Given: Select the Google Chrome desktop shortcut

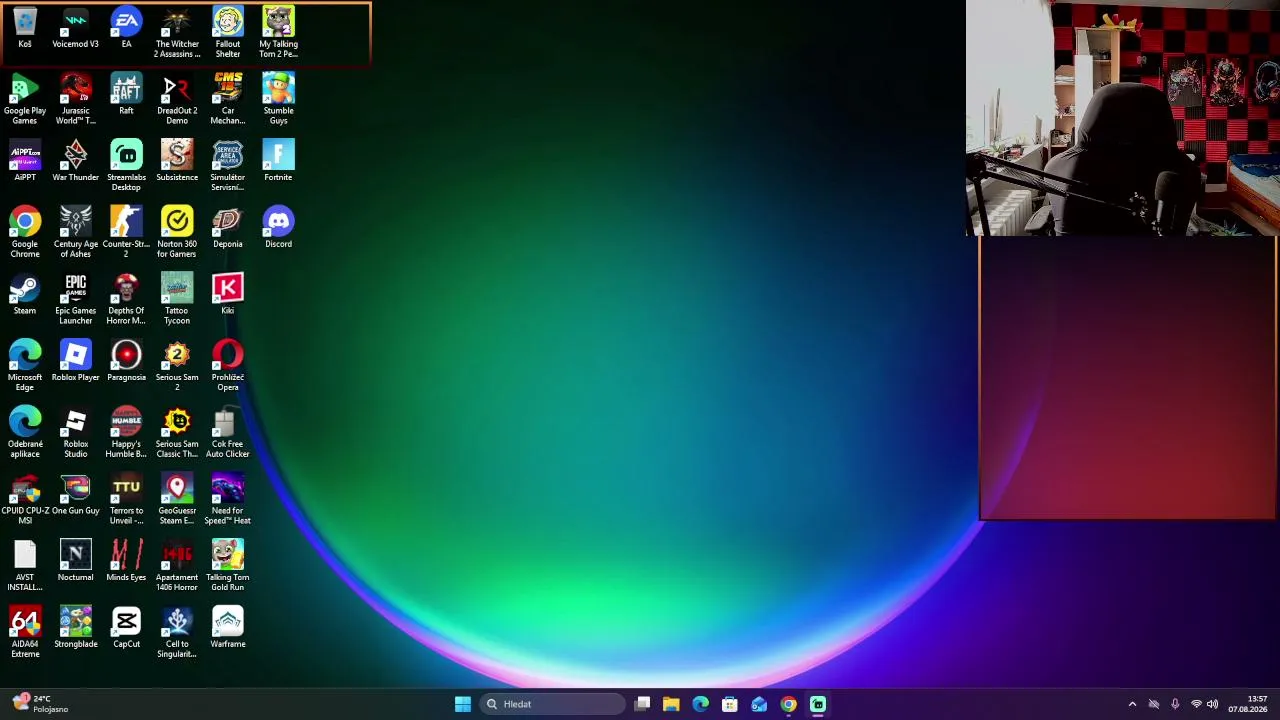Looking at the screenshot, I should click(25, 233).
